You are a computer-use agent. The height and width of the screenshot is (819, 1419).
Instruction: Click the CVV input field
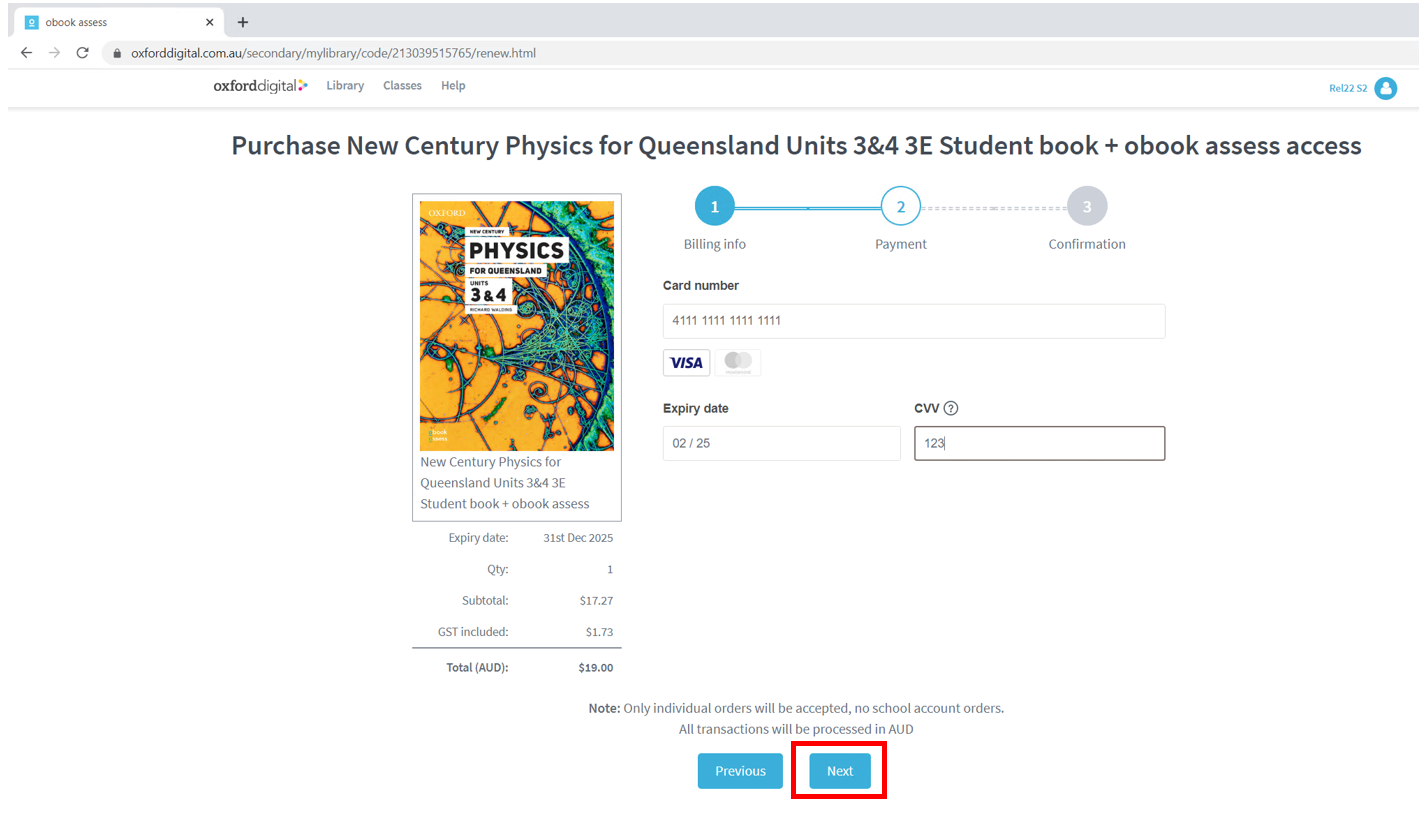1039,443
